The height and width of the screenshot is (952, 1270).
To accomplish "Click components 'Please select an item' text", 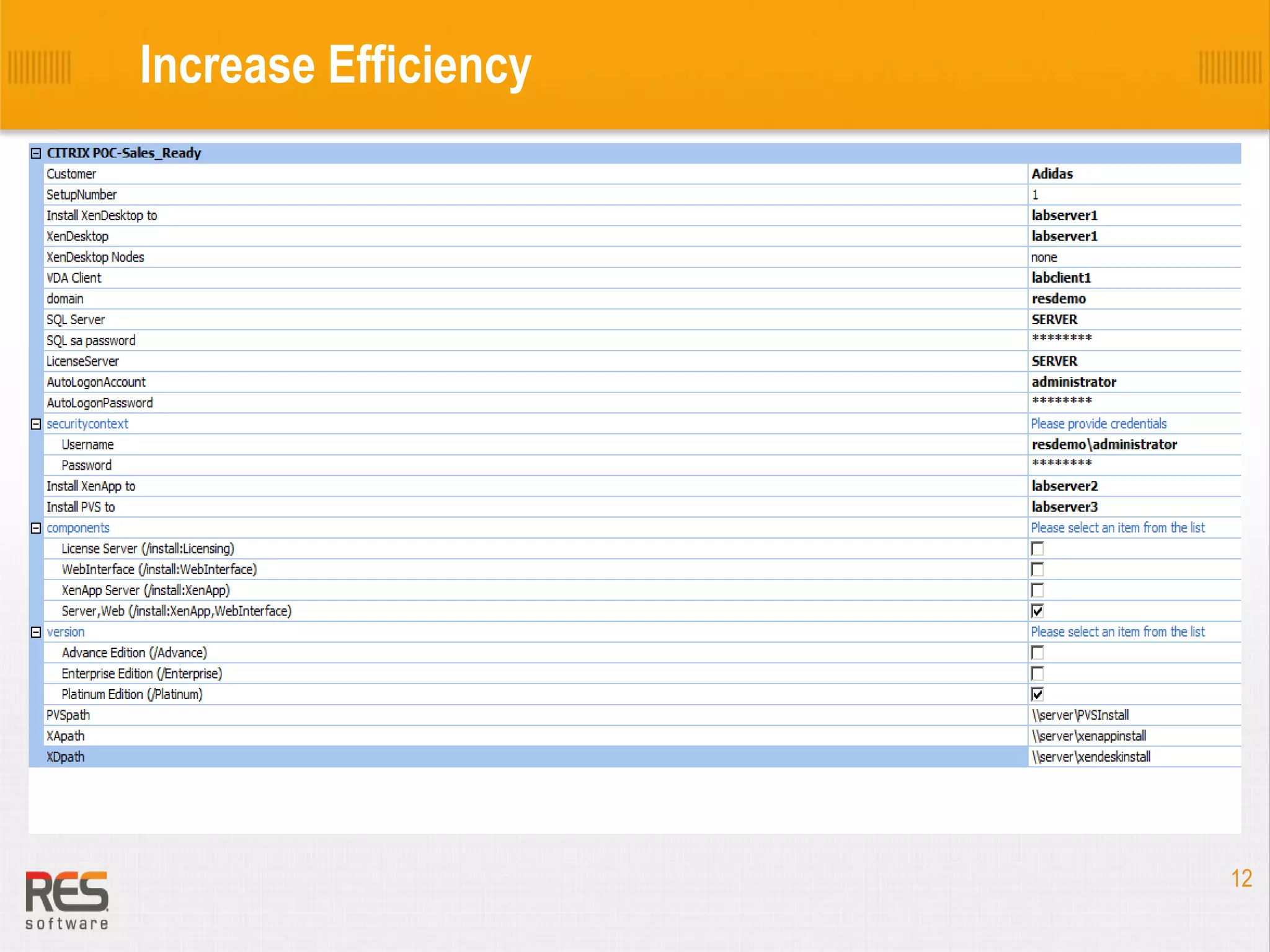I will [x=1117, y=528].
